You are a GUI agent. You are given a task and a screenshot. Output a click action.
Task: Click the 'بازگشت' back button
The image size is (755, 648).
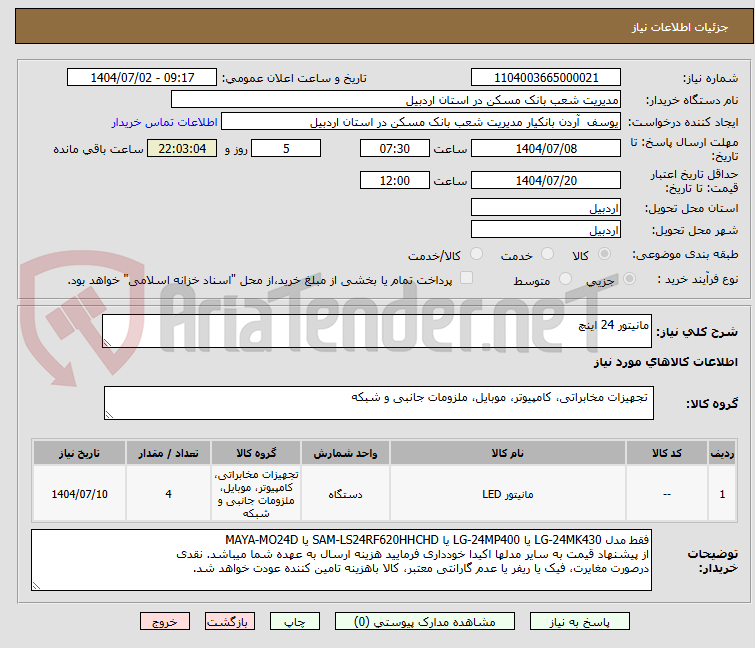point(230,622)
